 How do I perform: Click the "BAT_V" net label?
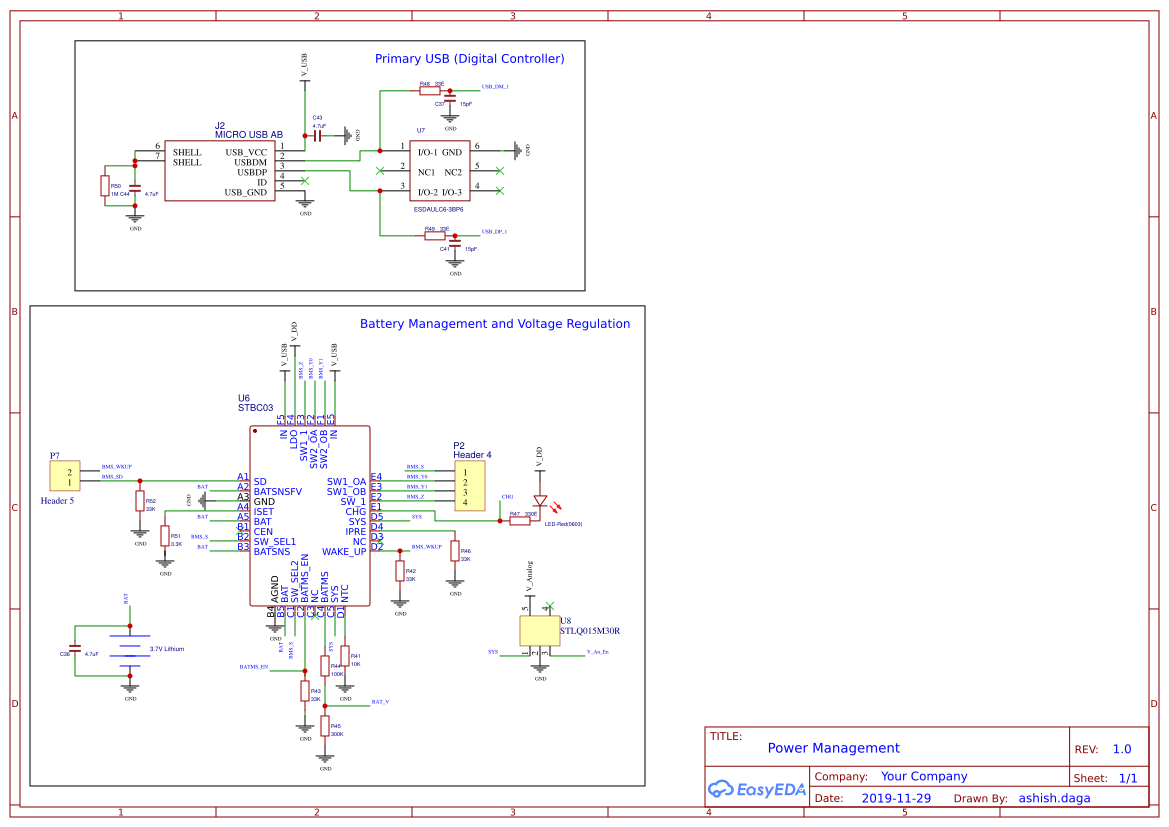pos(380,702)
